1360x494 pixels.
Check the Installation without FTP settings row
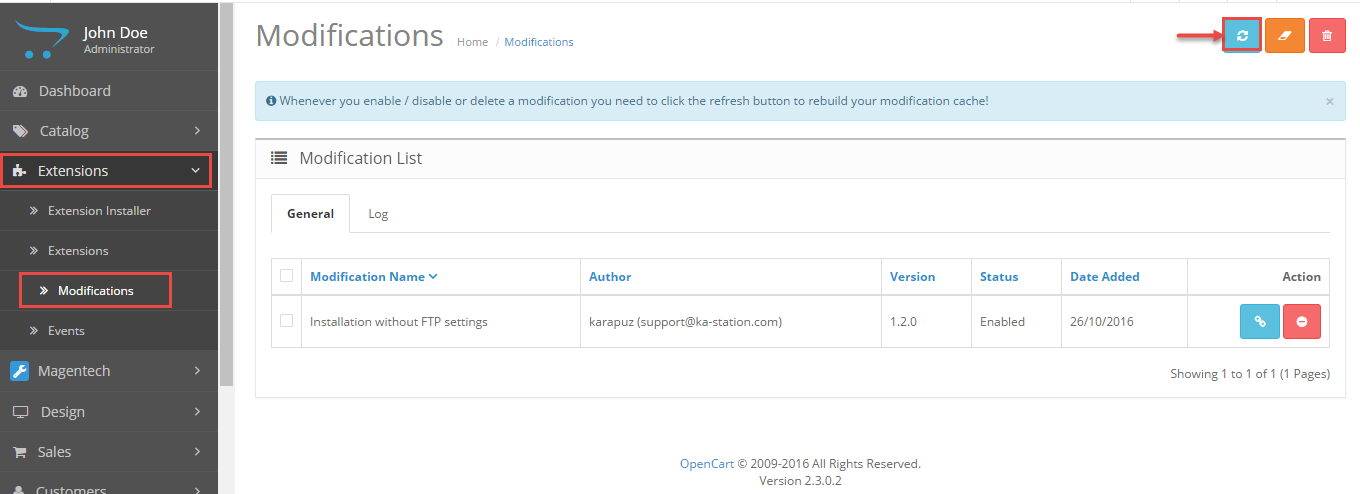(287, 321)
